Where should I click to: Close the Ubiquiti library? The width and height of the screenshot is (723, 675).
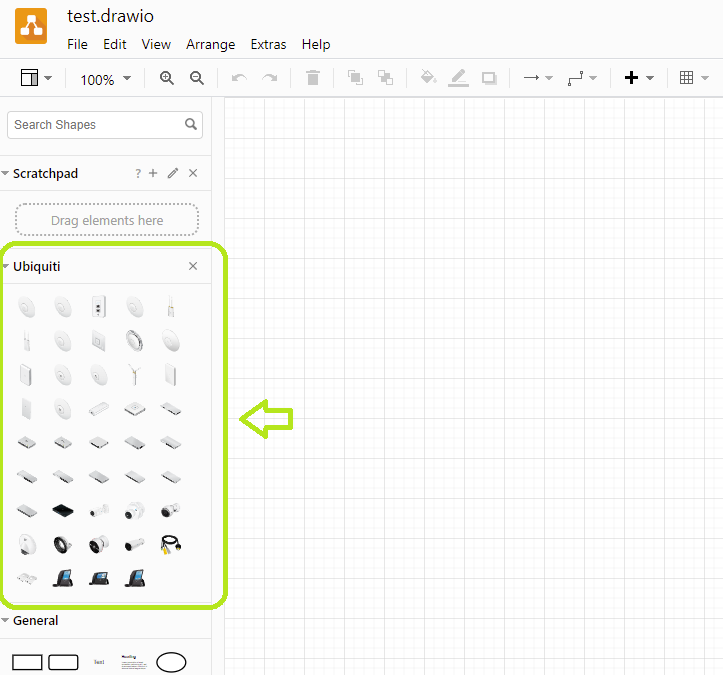[193, 266]
